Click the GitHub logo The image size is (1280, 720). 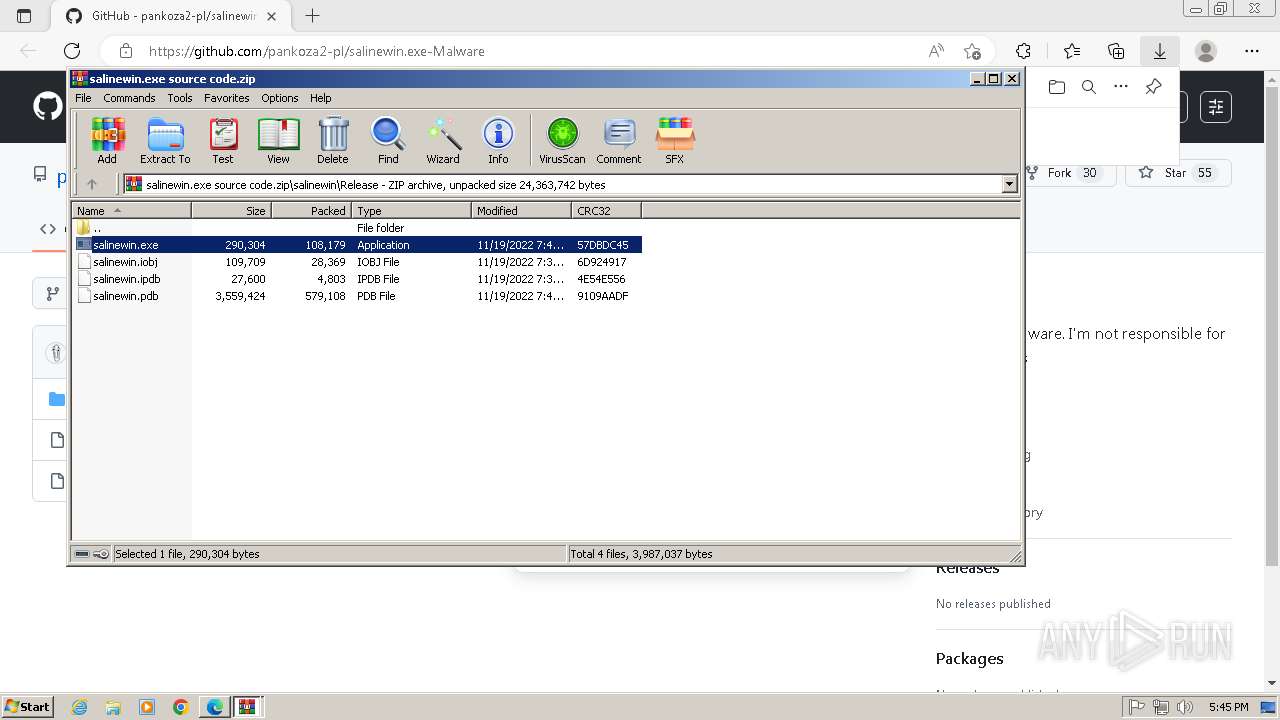47,106
